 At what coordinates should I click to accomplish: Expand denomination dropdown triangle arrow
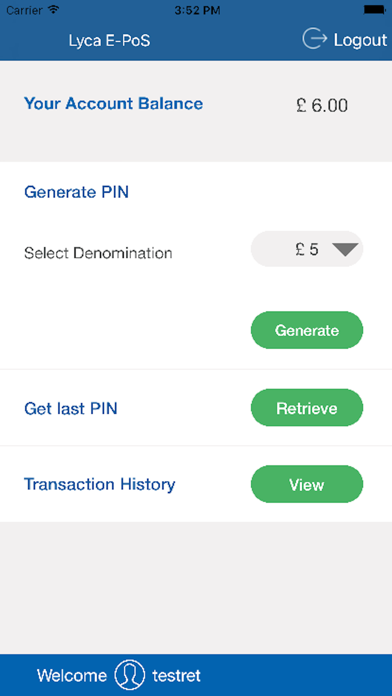345,249
